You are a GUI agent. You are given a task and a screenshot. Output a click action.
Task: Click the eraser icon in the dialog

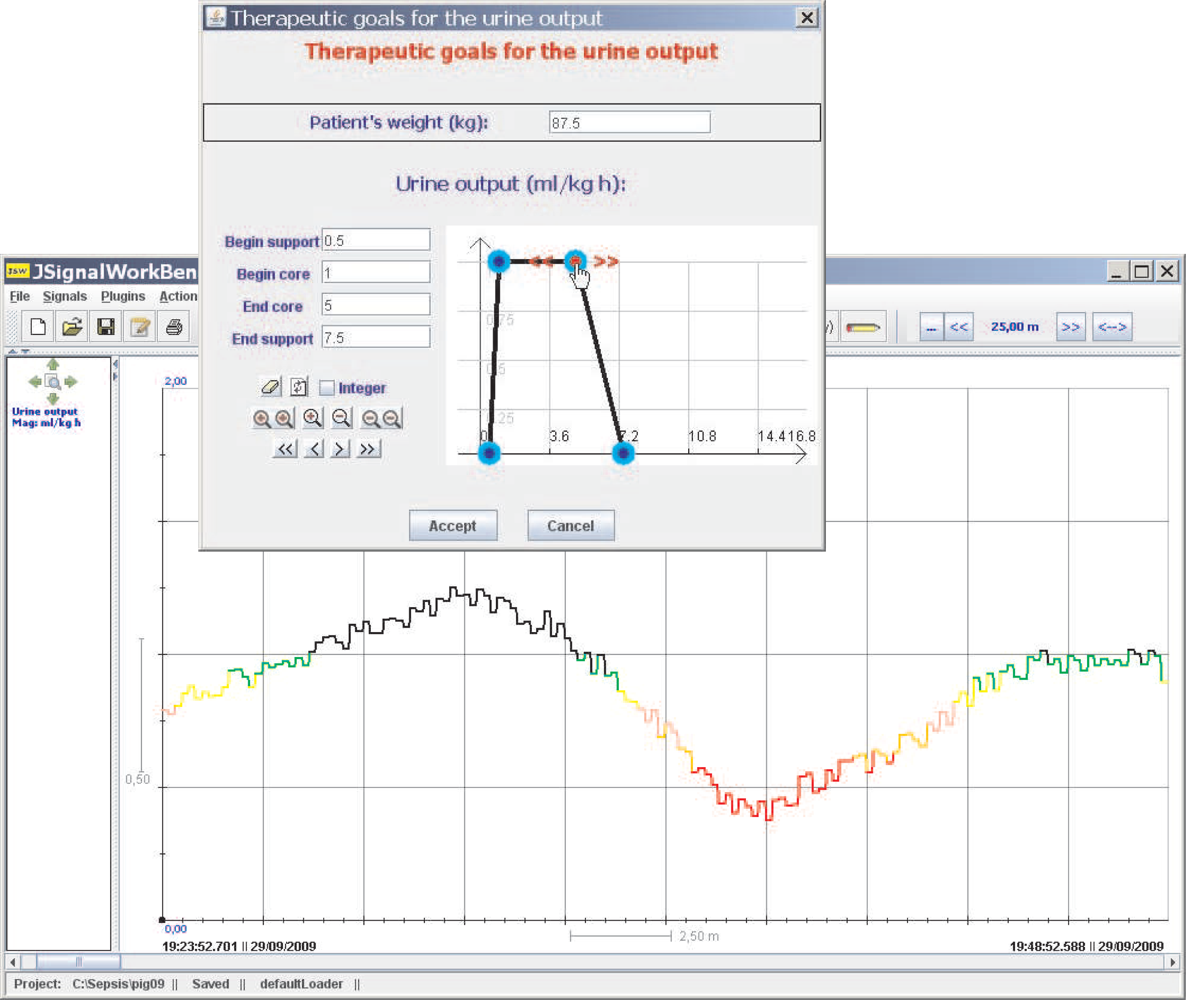(271, 388)
